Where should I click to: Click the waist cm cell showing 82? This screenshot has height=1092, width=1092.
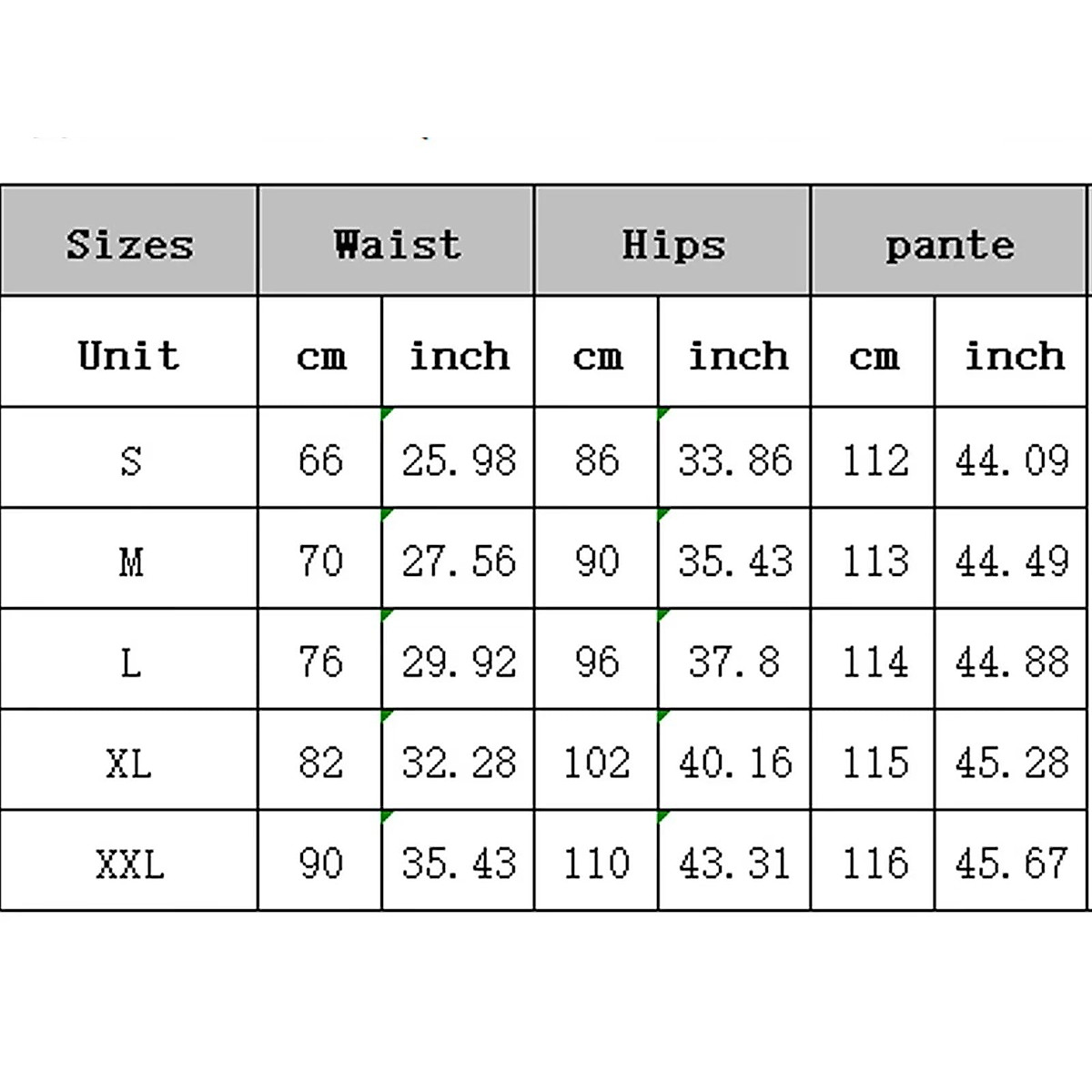320,762
